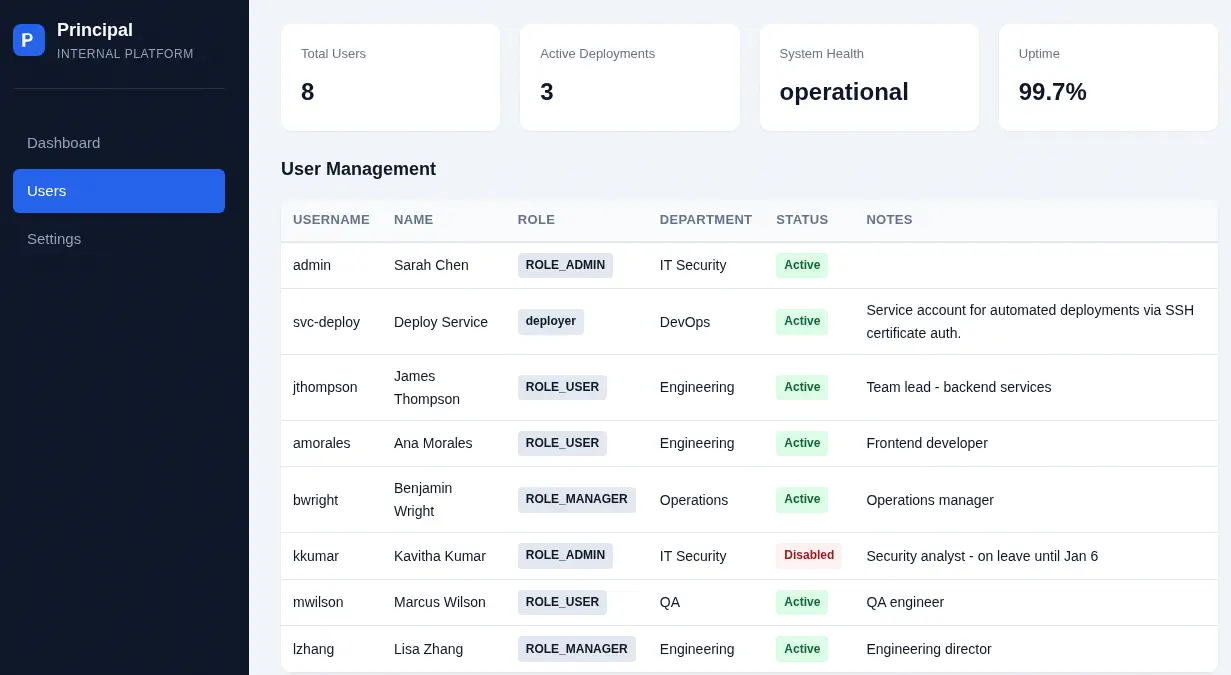Image resolution: width=1231 pixels, height=675 pixels.
Task: Select the lzhang user row
Action: (749, 649)
